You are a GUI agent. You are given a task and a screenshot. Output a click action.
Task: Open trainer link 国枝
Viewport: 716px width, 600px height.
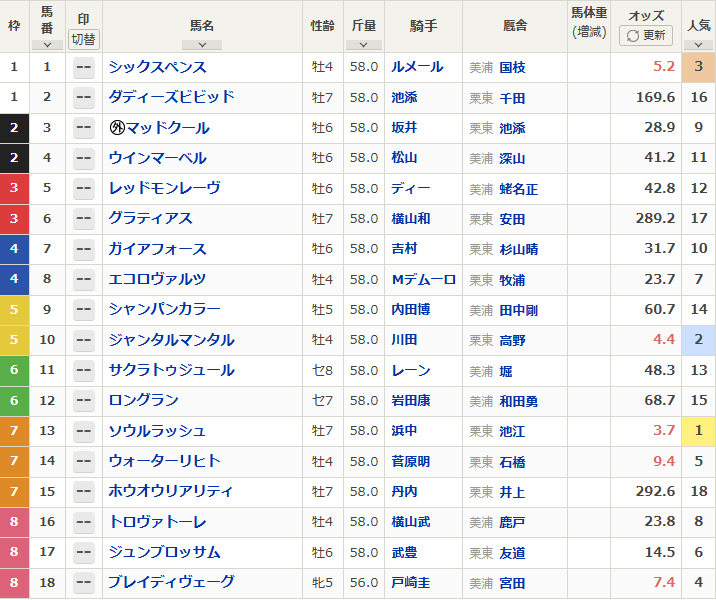click(x=512, y=68)
